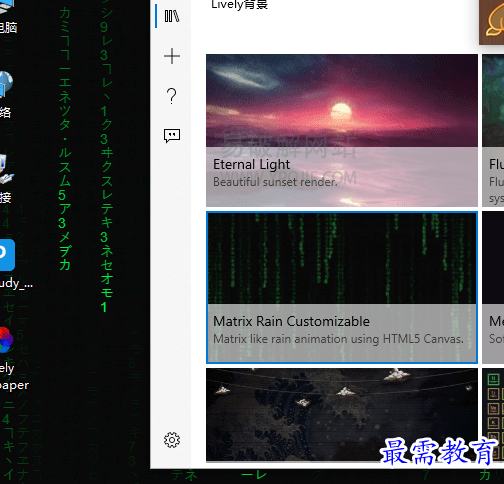Click the Lively Wallpaper desktop shortcut icon
The width and height of the screenshot is (504, 484).
(6, 340)
